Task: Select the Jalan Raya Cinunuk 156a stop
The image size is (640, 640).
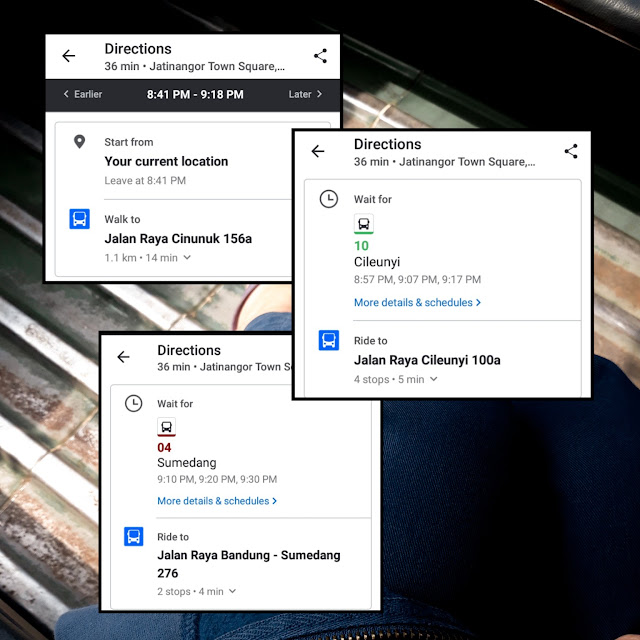Action: (x=178, y=239)
